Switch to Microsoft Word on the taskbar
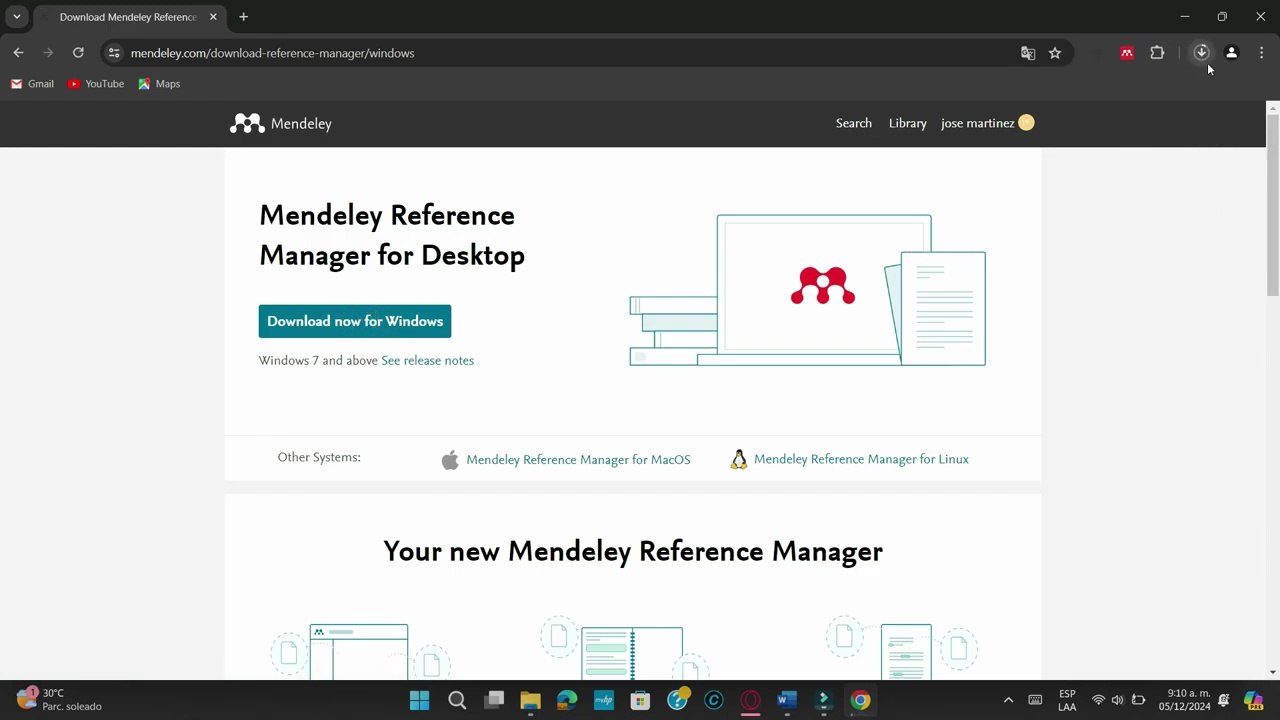This screenshot has width=1280, height=720. (x=787, y=700)
